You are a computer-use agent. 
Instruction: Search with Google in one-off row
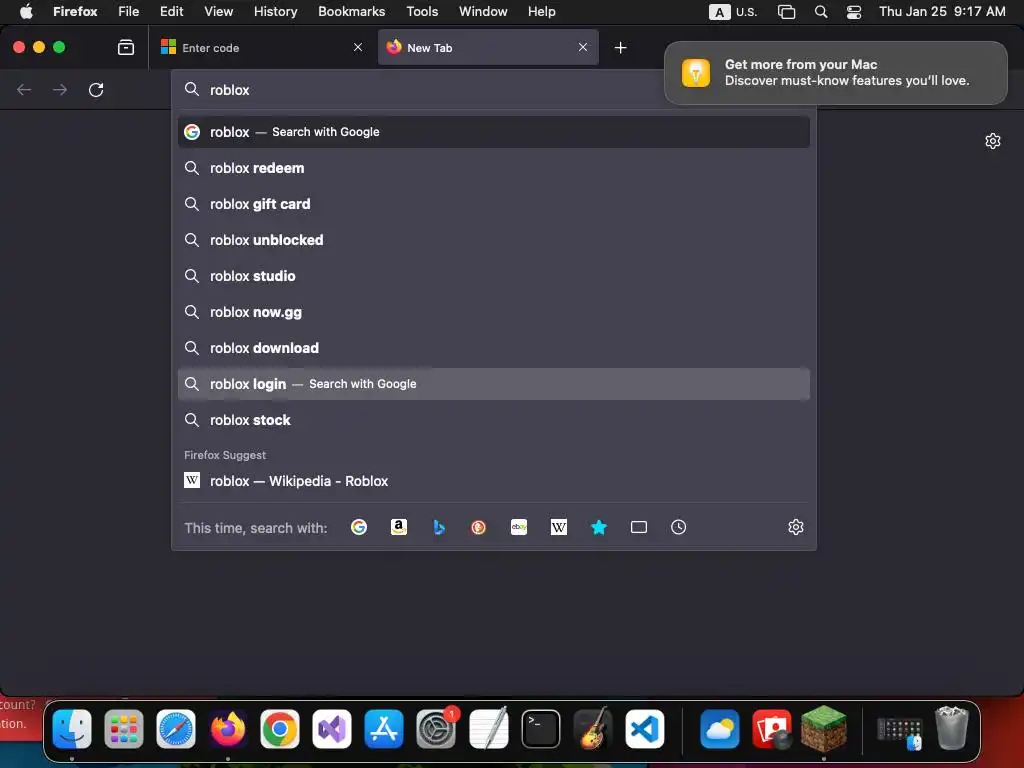coord(359,527)
